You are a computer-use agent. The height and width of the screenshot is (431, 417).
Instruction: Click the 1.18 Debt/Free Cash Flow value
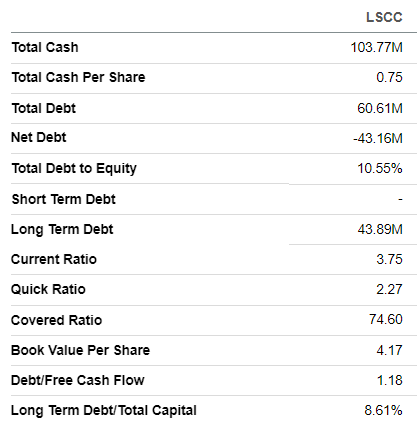(389, 380)
